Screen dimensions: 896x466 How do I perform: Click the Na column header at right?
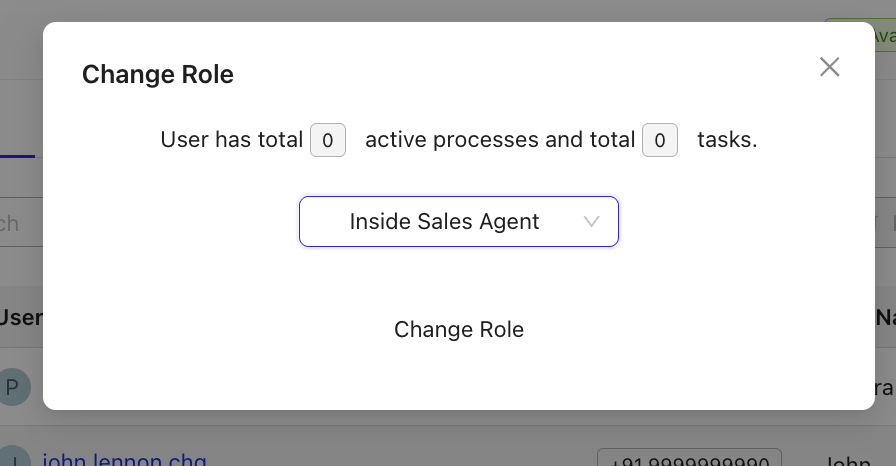pos(885,317)
